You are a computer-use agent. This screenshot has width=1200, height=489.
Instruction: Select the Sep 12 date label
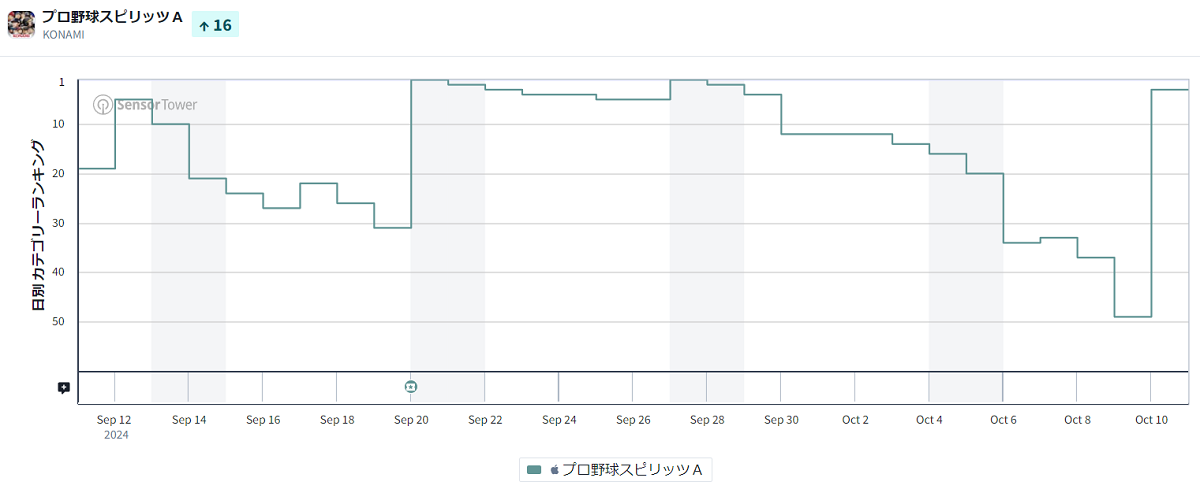click(115, 420)
